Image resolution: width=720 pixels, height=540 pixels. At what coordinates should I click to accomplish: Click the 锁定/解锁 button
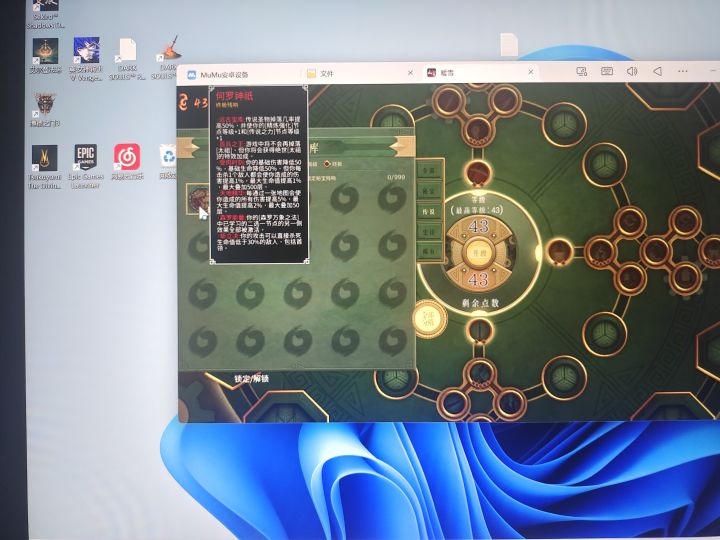point(251,379)
